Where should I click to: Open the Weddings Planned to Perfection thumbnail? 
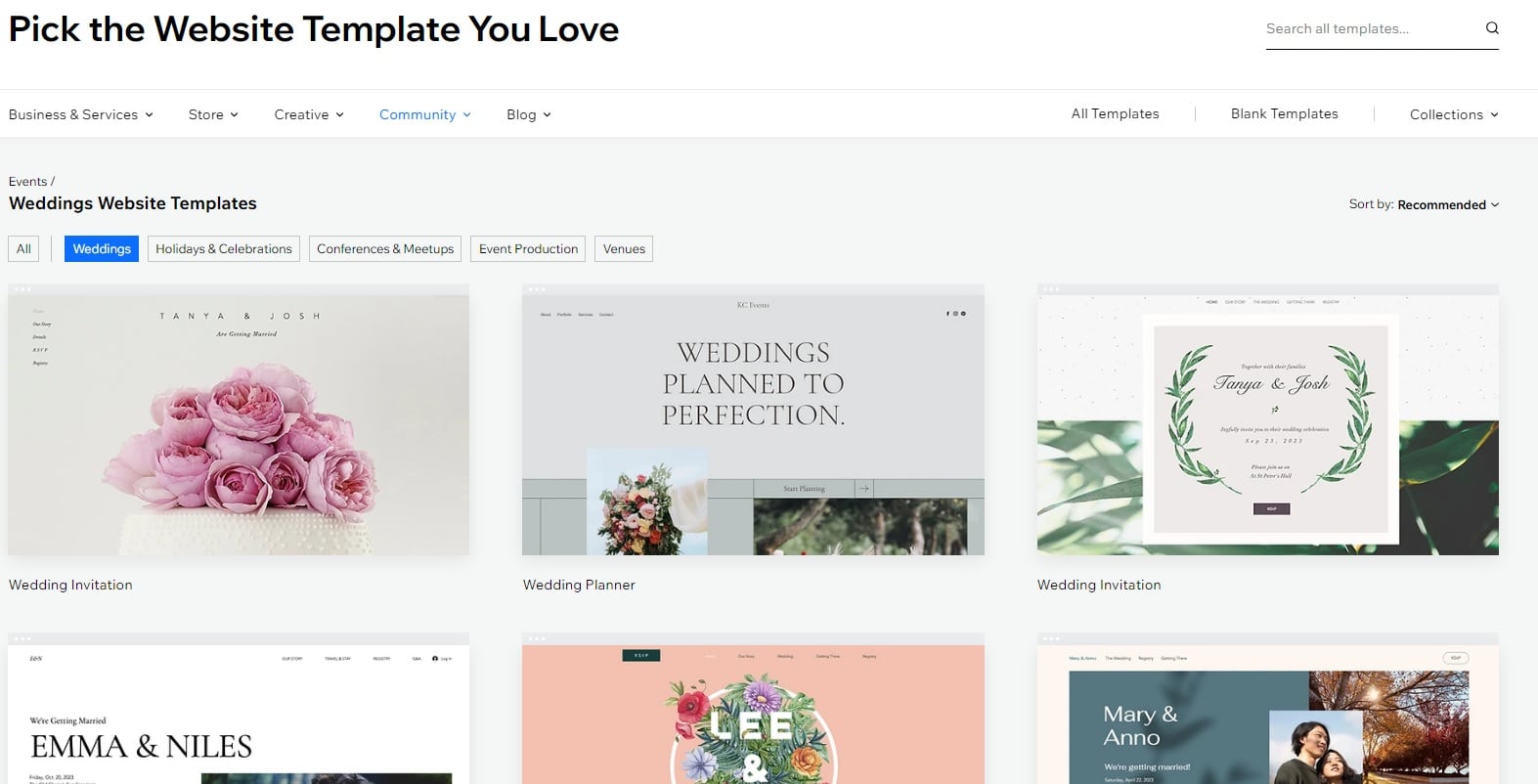pyautogui.click(x=753, y=419)
